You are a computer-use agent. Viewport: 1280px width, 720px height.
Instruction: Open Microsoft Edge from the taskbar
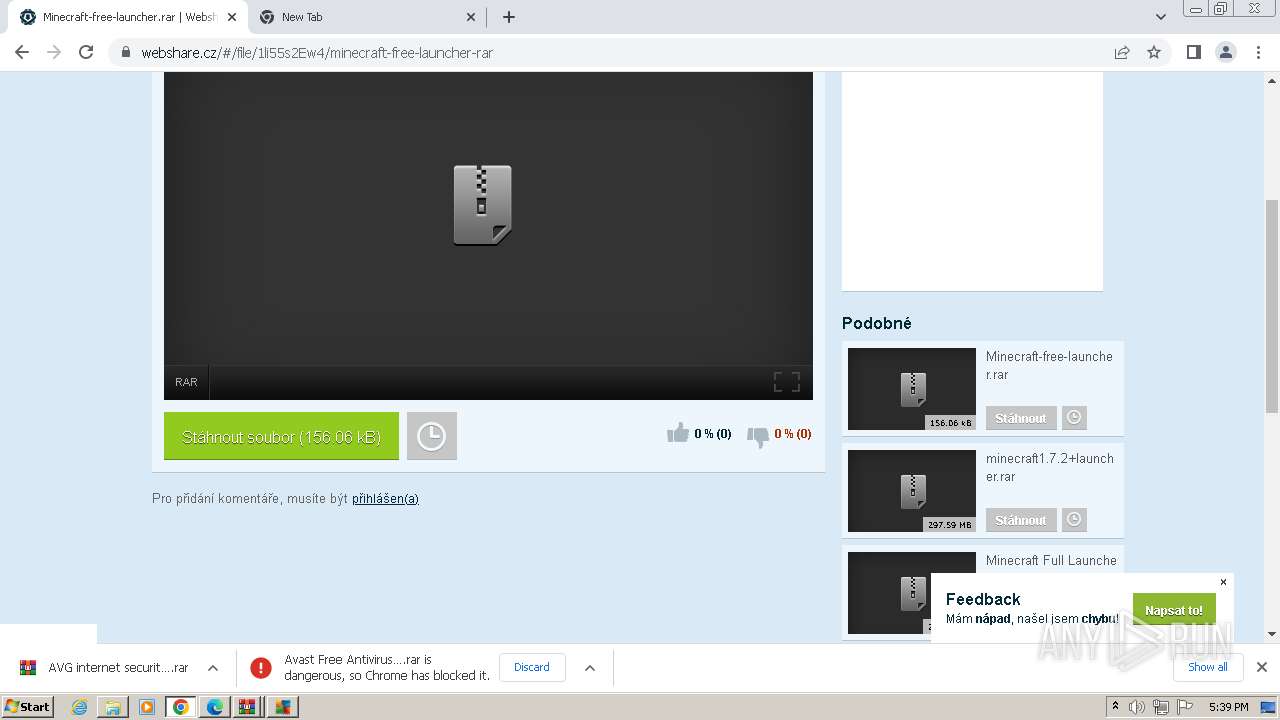[x=215, y=707]
